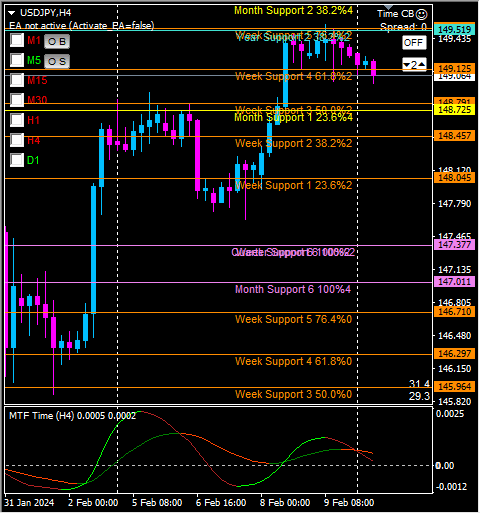This screenshot has height=514, width=480.
Task: Click the Spread: 0 readout
Action: click(403, 27)
